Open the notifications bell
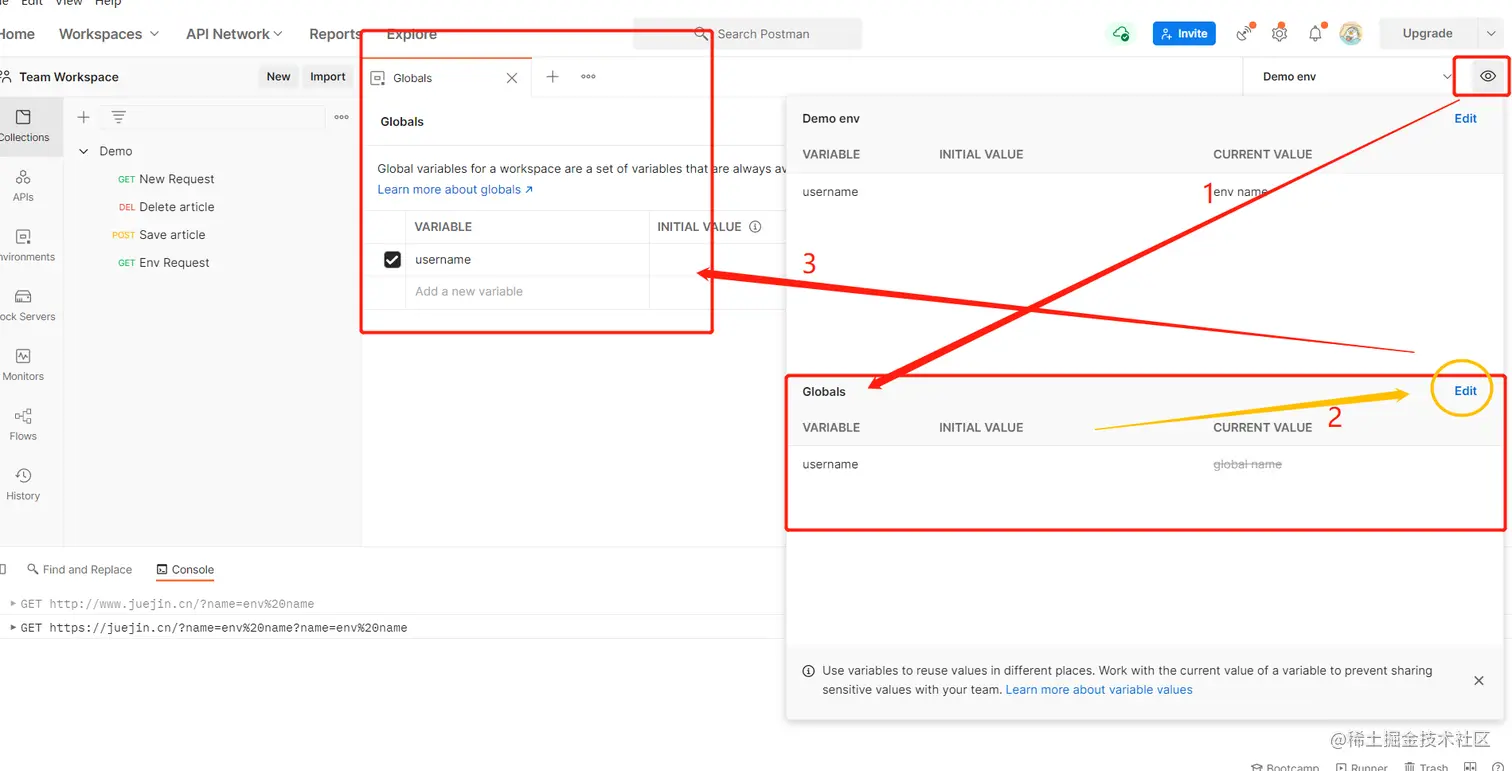The width and height of the screenshot is (1512, 771). [1315, 33]
